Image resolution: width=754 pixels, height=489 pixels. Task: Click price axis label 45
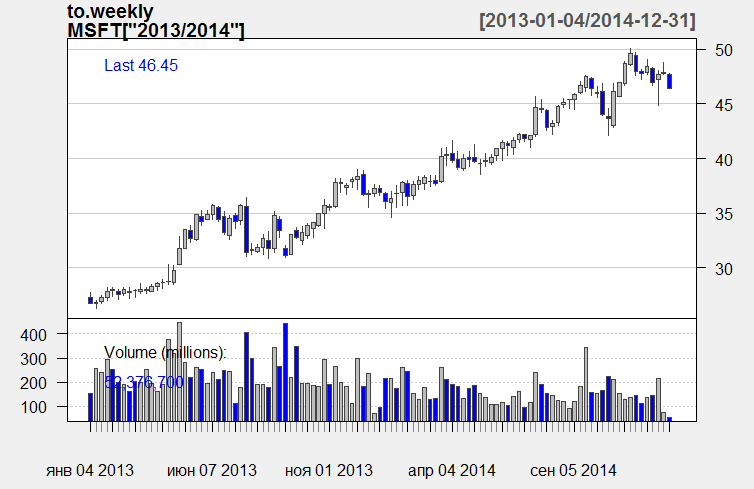coord(724,104)
